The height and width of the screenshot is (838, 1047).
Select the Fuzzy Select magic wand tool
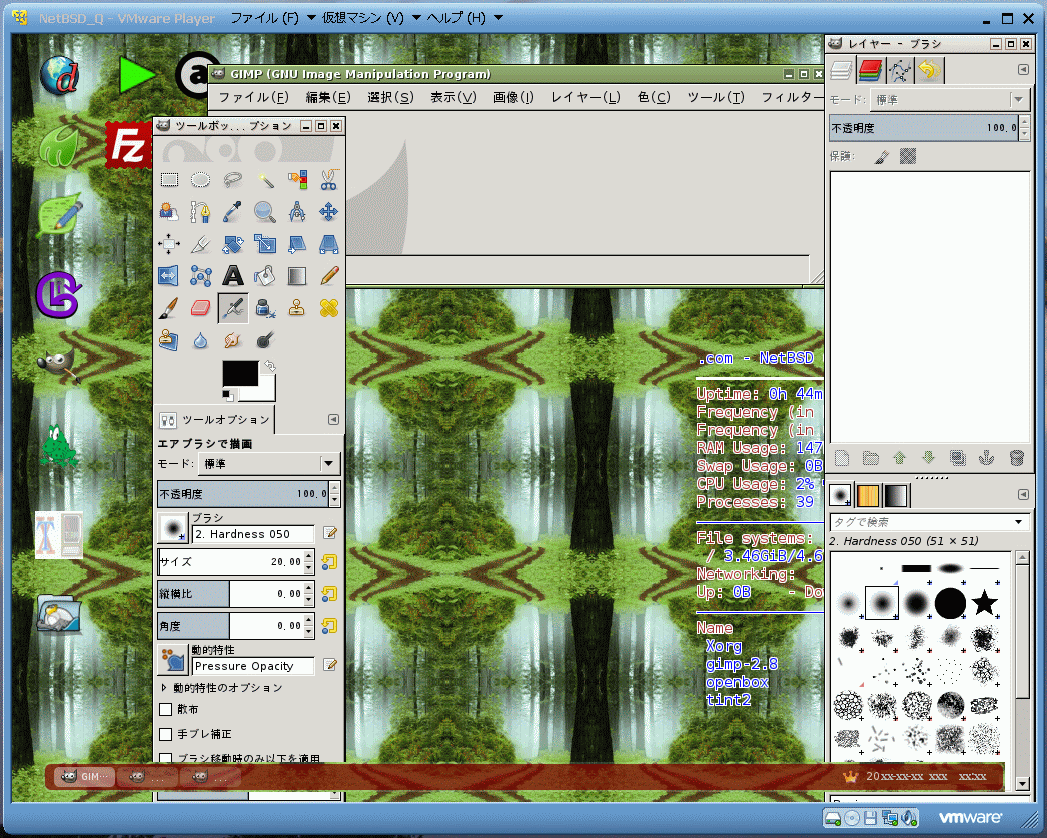click(265, 180)
